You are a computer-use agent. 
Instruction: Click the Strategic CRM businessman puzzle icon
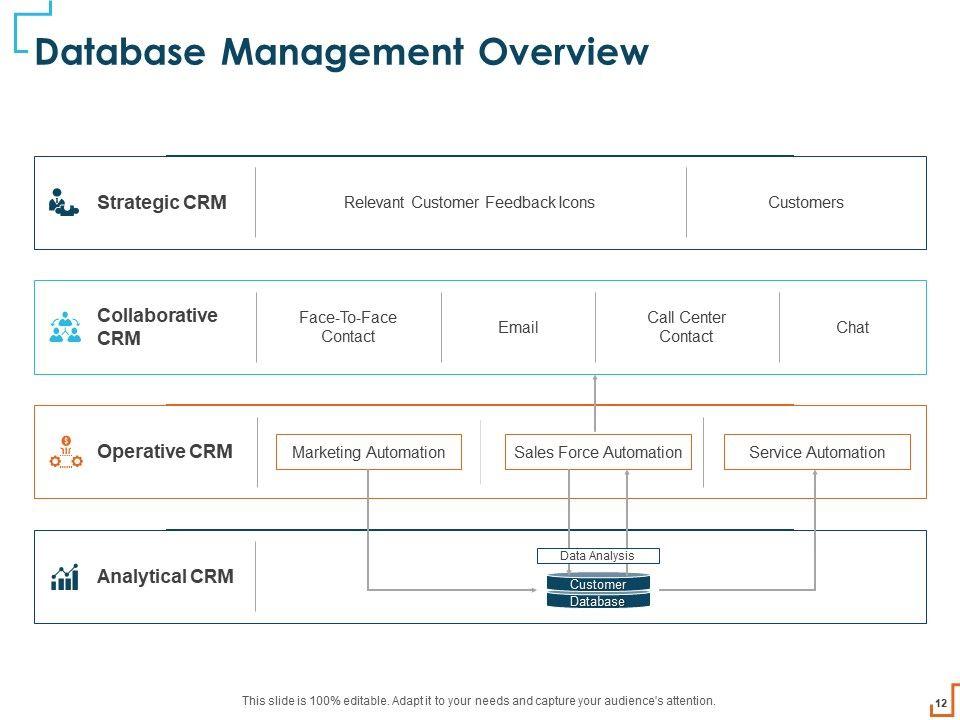(x=64, y=202)
